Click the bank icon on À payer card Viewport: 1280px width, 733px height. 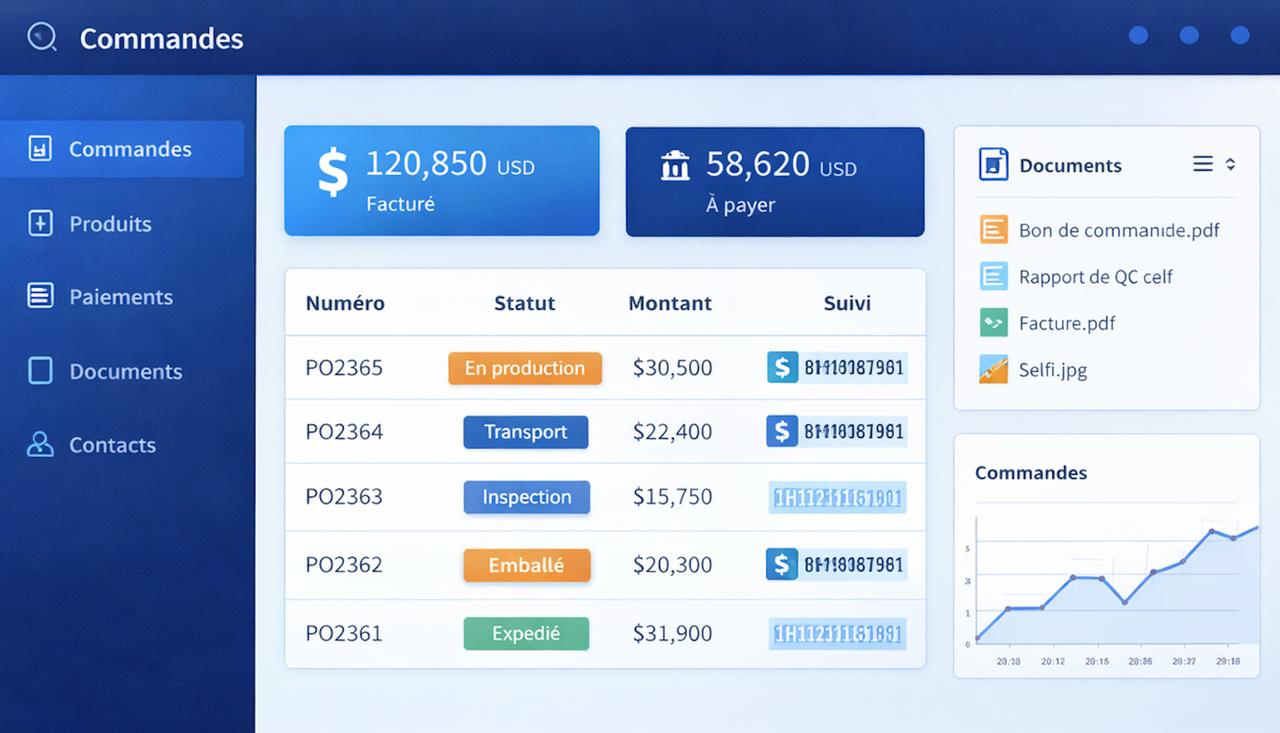pos(675,165)
